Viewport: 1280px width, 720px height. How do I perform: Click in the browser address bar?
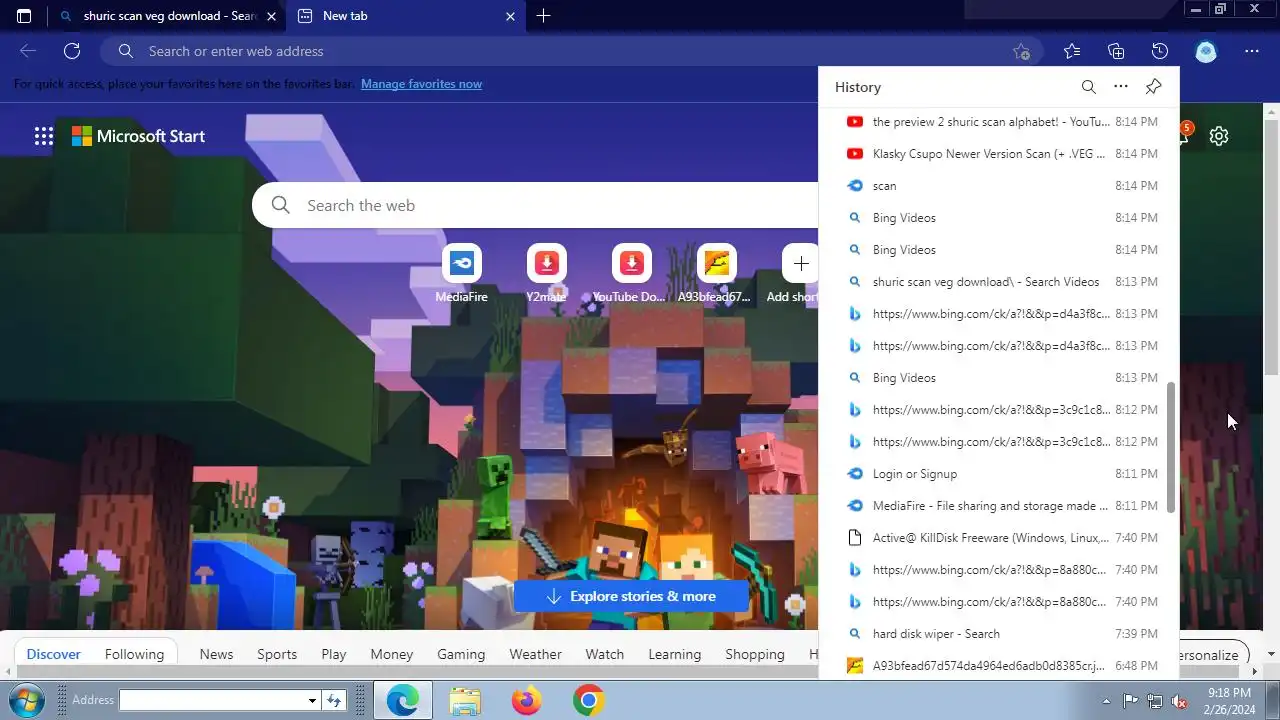point(570,51)
